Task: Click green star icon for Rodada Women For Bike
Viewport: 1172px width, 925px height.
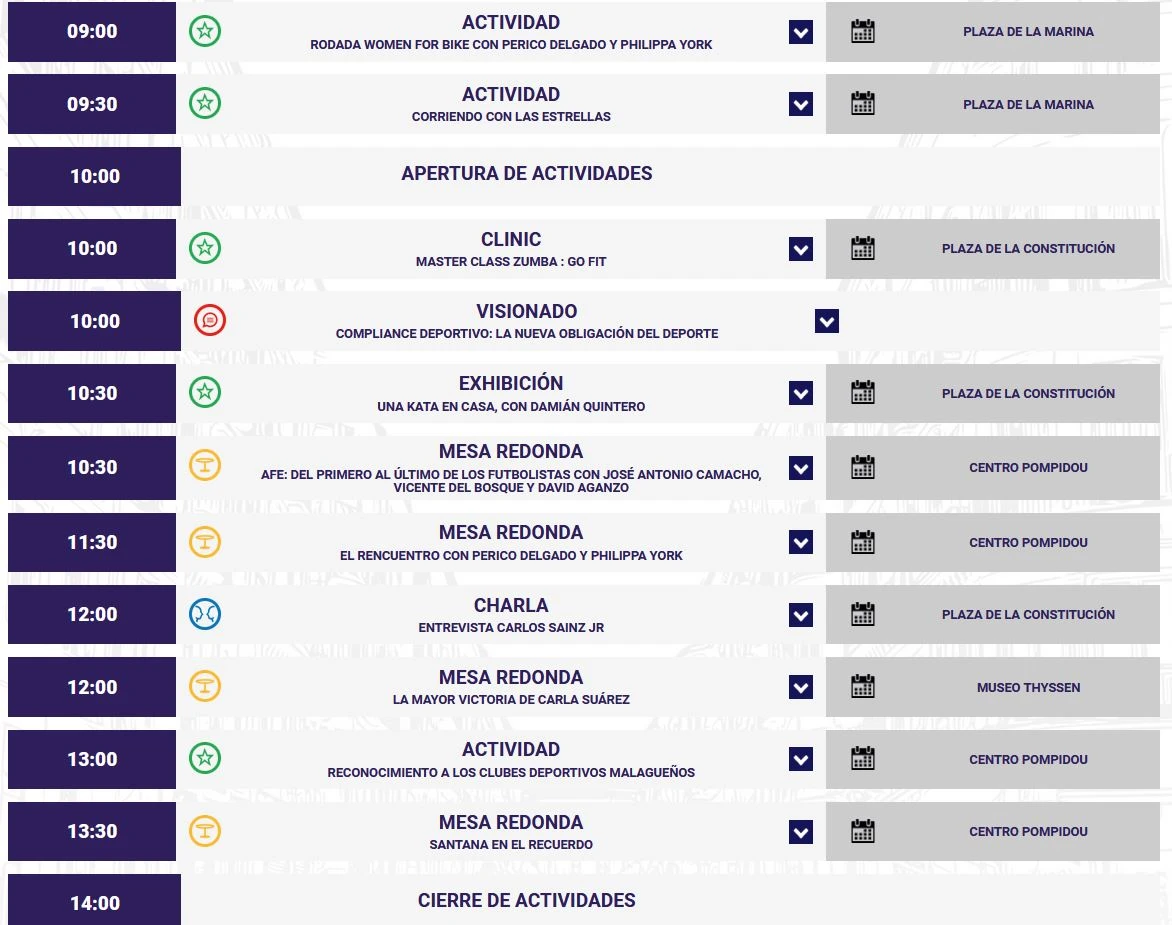Action: [205, 31]
